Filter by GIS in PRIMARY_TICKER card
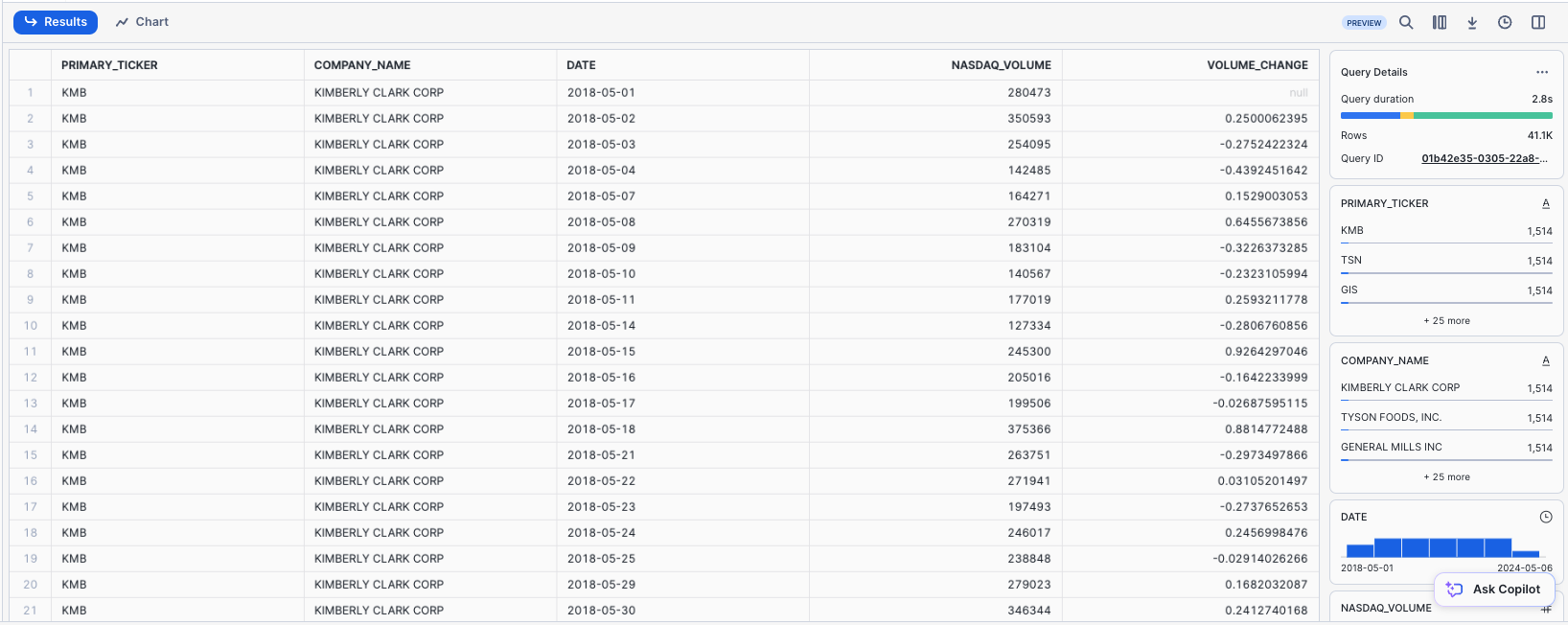The image size is (1568, 625). click(1446, 290)
